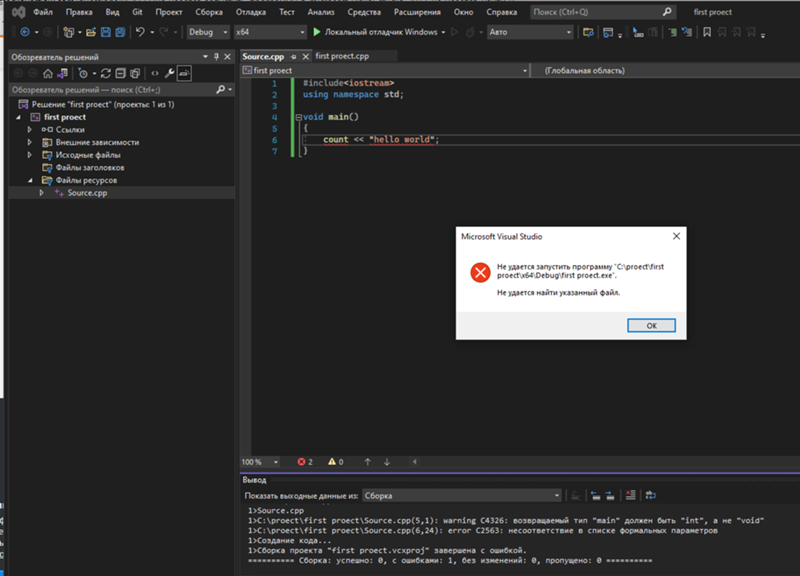
Task: Switch to the first proect.cpp tab
Action: pos(342,57)
